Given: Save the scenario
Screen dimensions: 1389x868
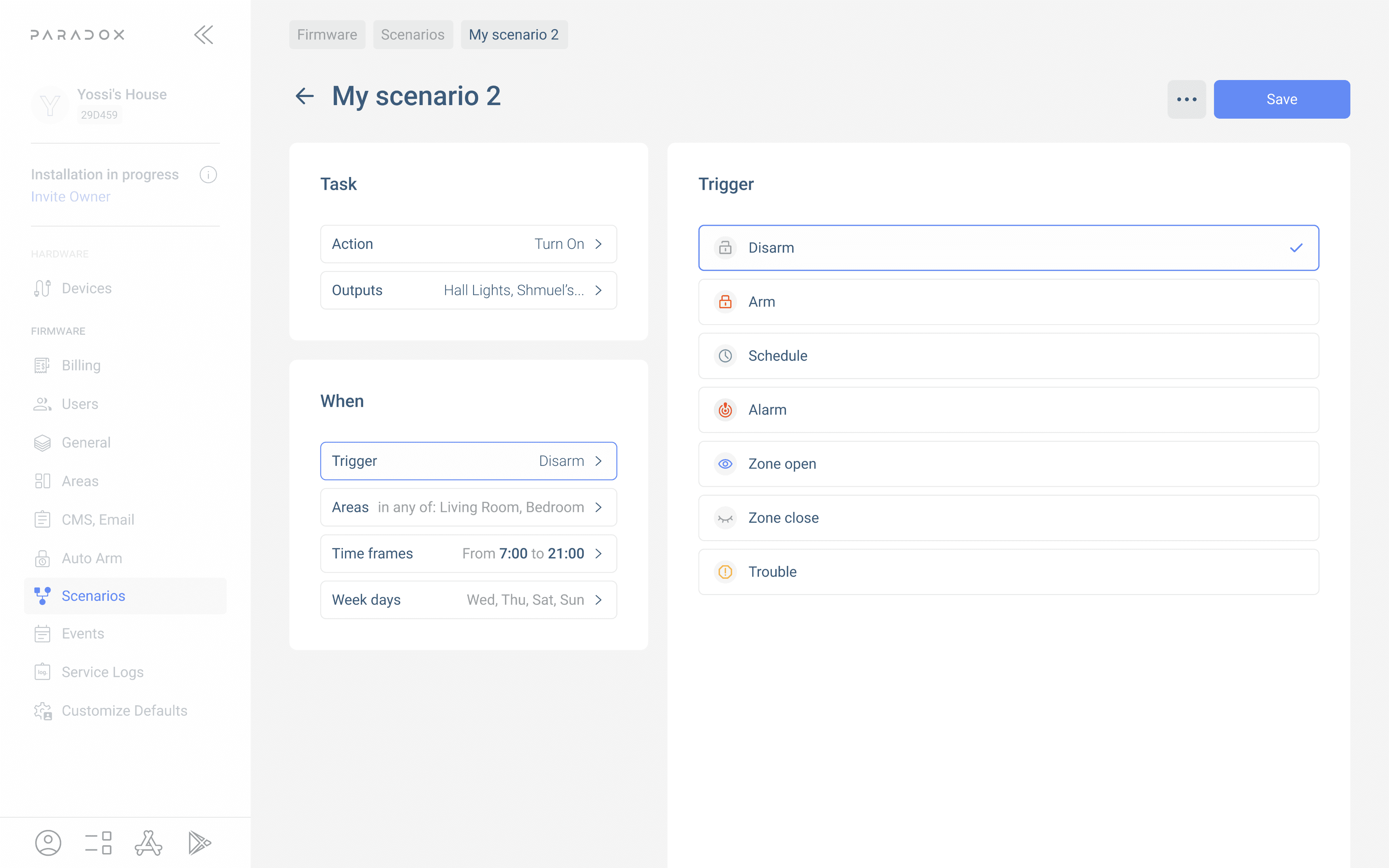Looking at the screenshot, I should click(1281, 99).
